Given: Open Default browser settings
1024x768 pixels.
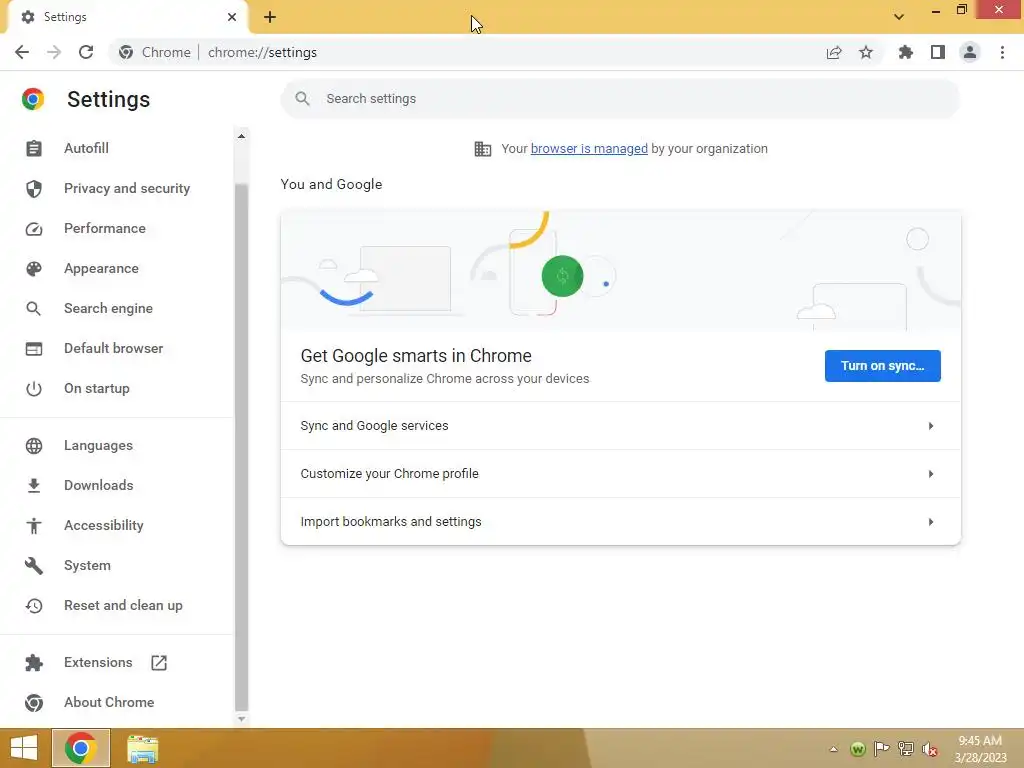Looking at the screenshot, I should coord(114,348).
